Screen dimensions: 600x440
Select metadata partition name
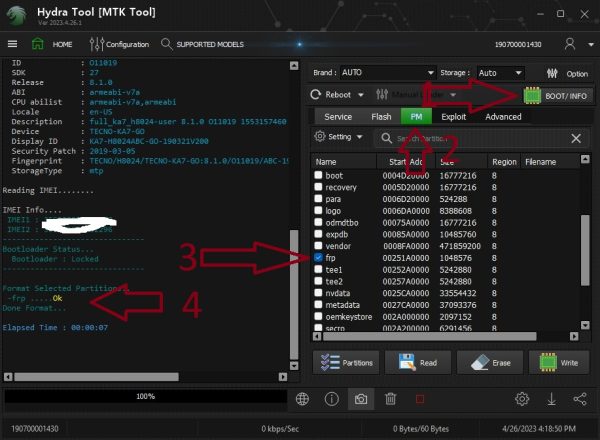click(x=342, y=305)
